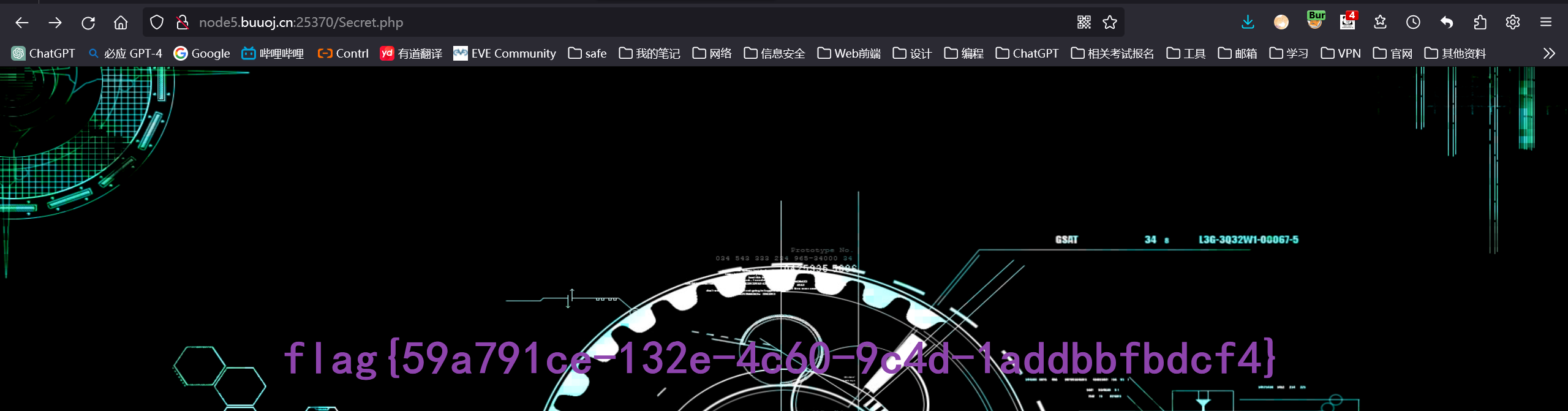
Task: Expand the 信息安全 bookmark folder
Action: (x=775, y=54)
